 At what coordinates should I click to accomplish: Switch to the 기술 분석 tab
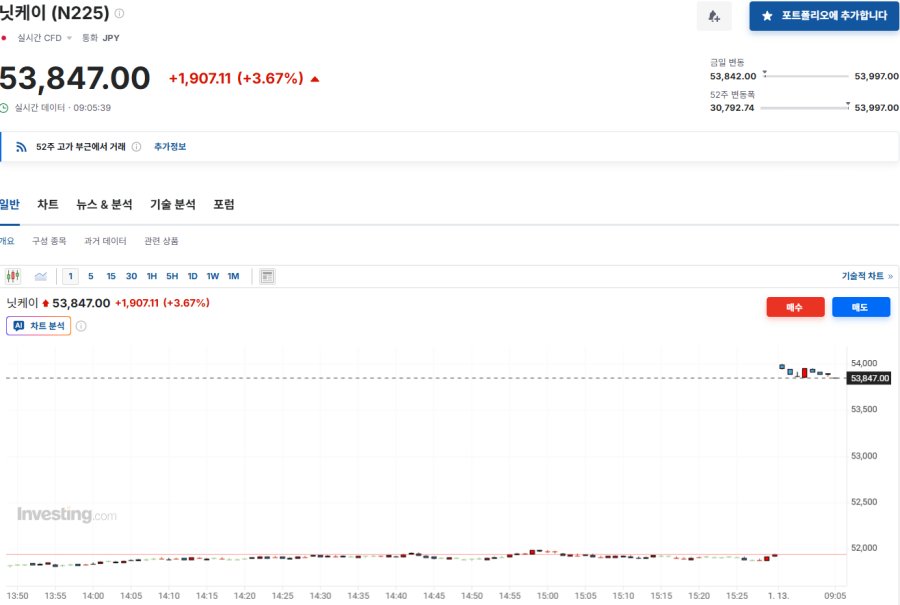[173, 204]
